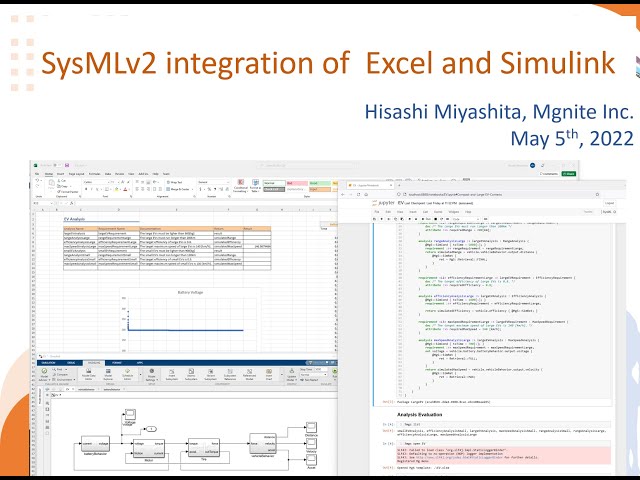
Task: Click the Share button in Excel
Action: (569, 173)
